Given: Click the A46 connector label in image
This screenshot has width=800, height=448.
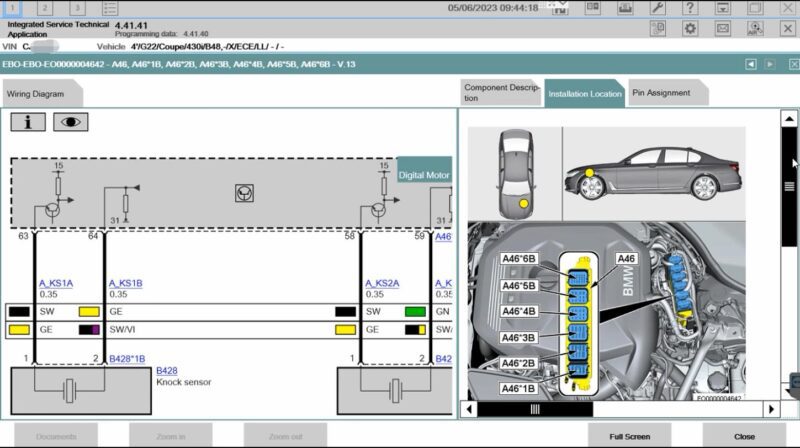Looking at the screenshot, I should [x=626, y=259].
